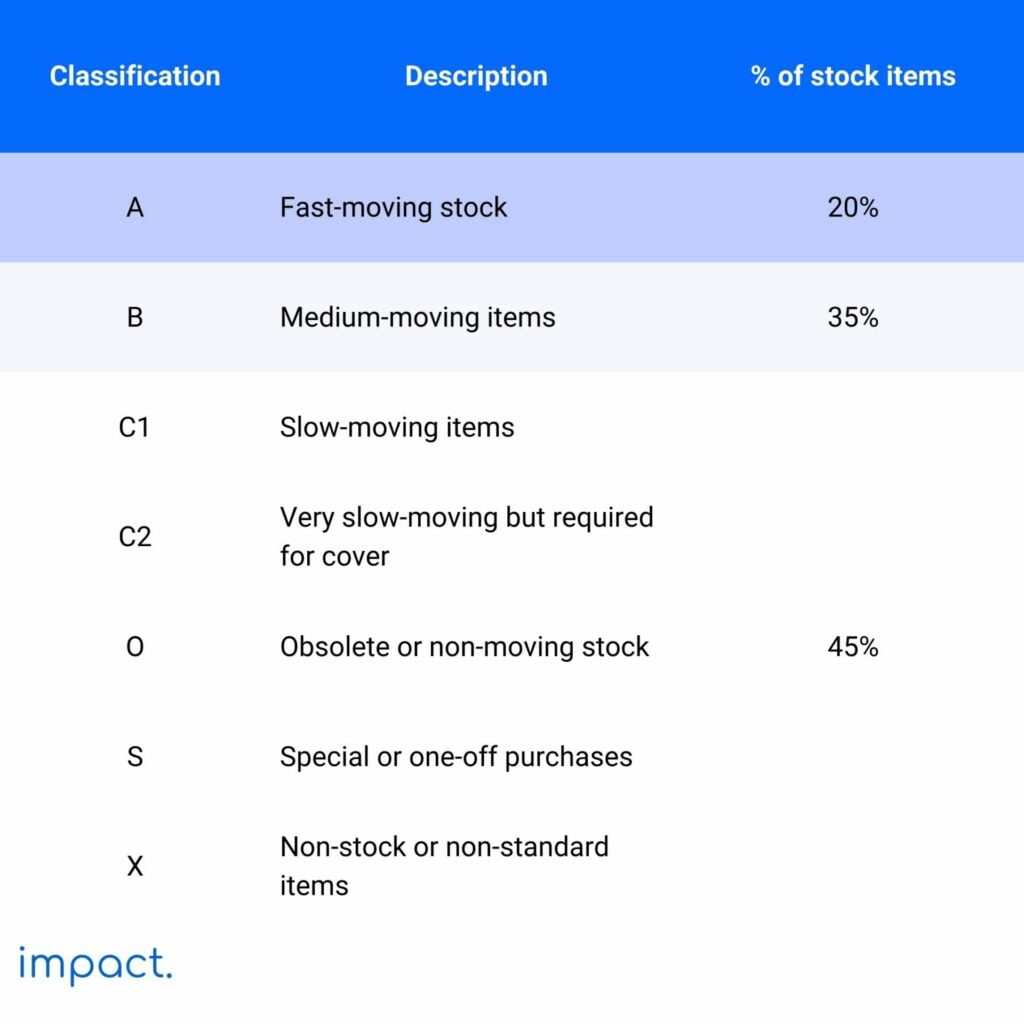The width and height of the screenshot is (1024, 1024).
Task: Select classification O cell
Action: click(x=135, y=647)
